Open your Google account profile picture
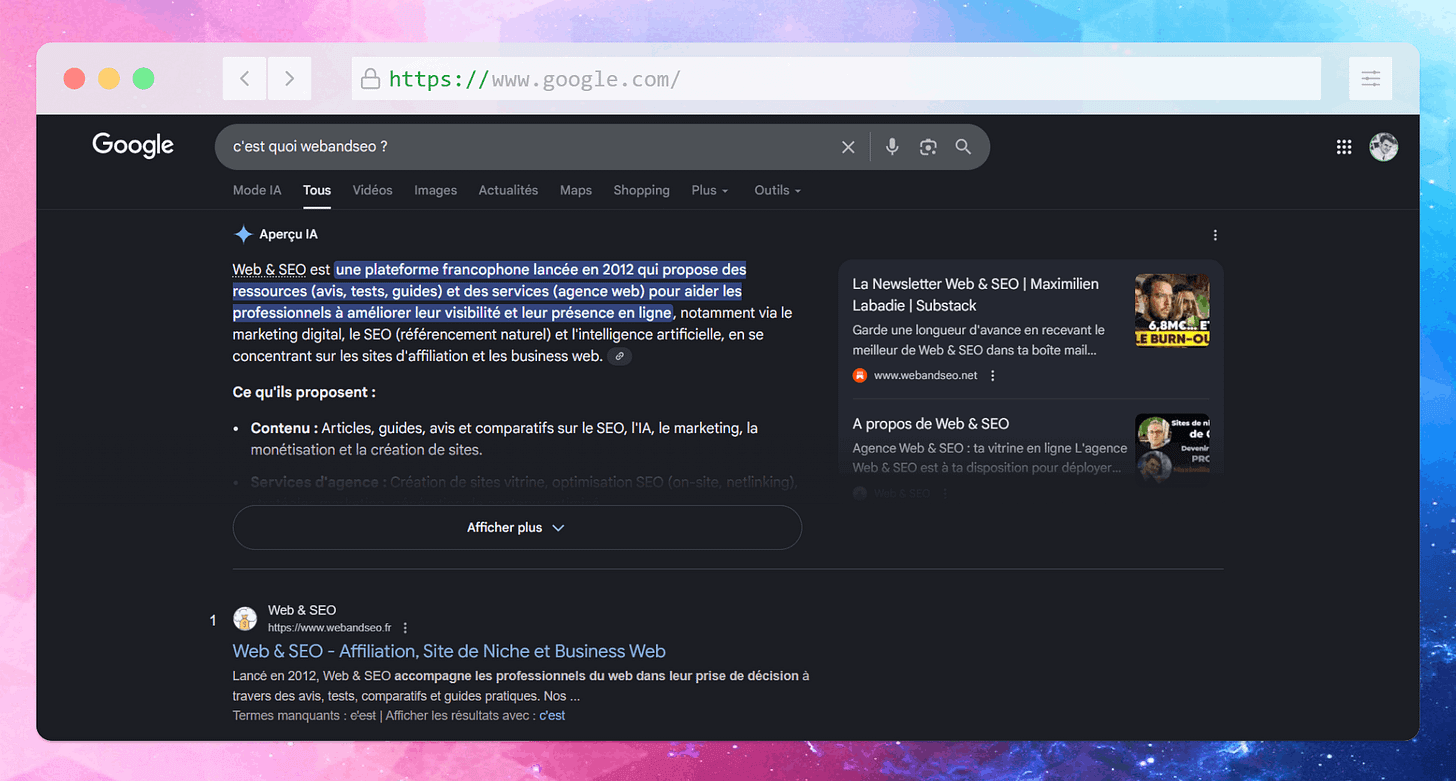This screenshot has width=1456, height=781. coord(1384,146)
